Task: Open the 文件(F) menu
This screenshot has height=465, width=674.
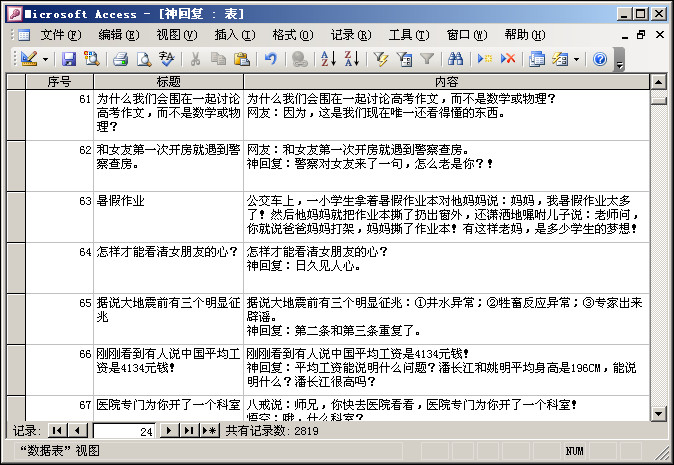Action: 61,35
